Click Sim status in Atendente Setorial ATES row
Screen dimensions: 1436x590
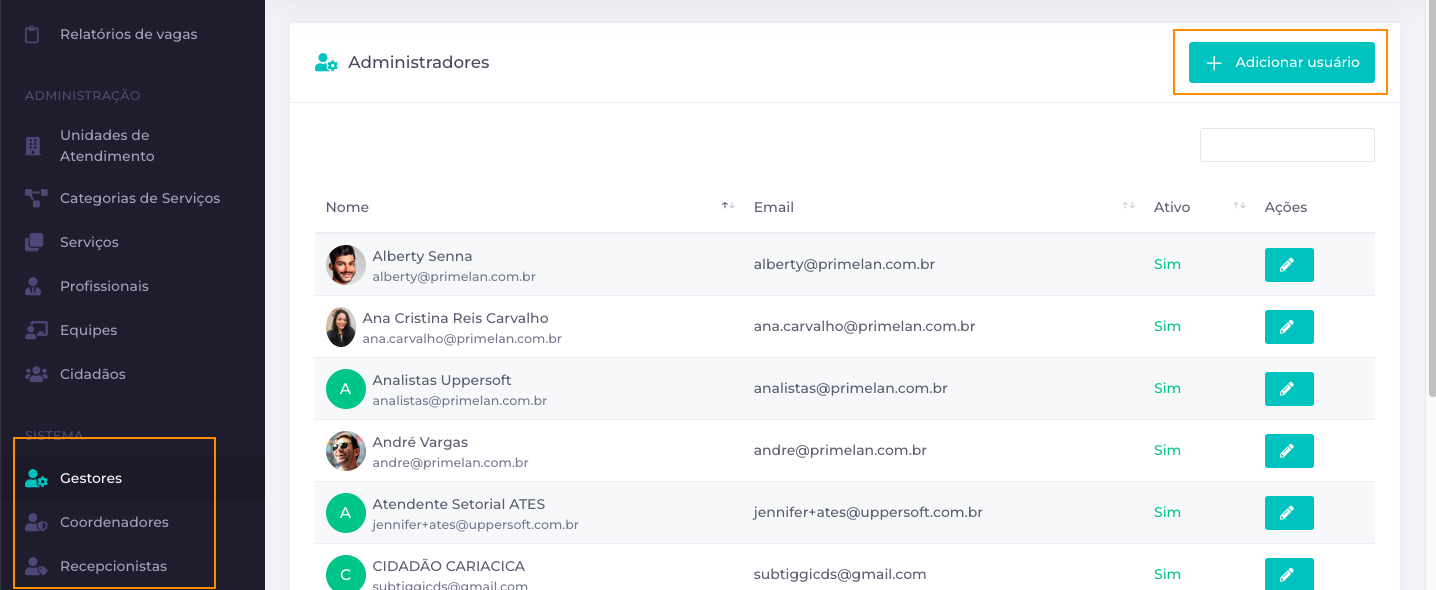(1167, 513)
